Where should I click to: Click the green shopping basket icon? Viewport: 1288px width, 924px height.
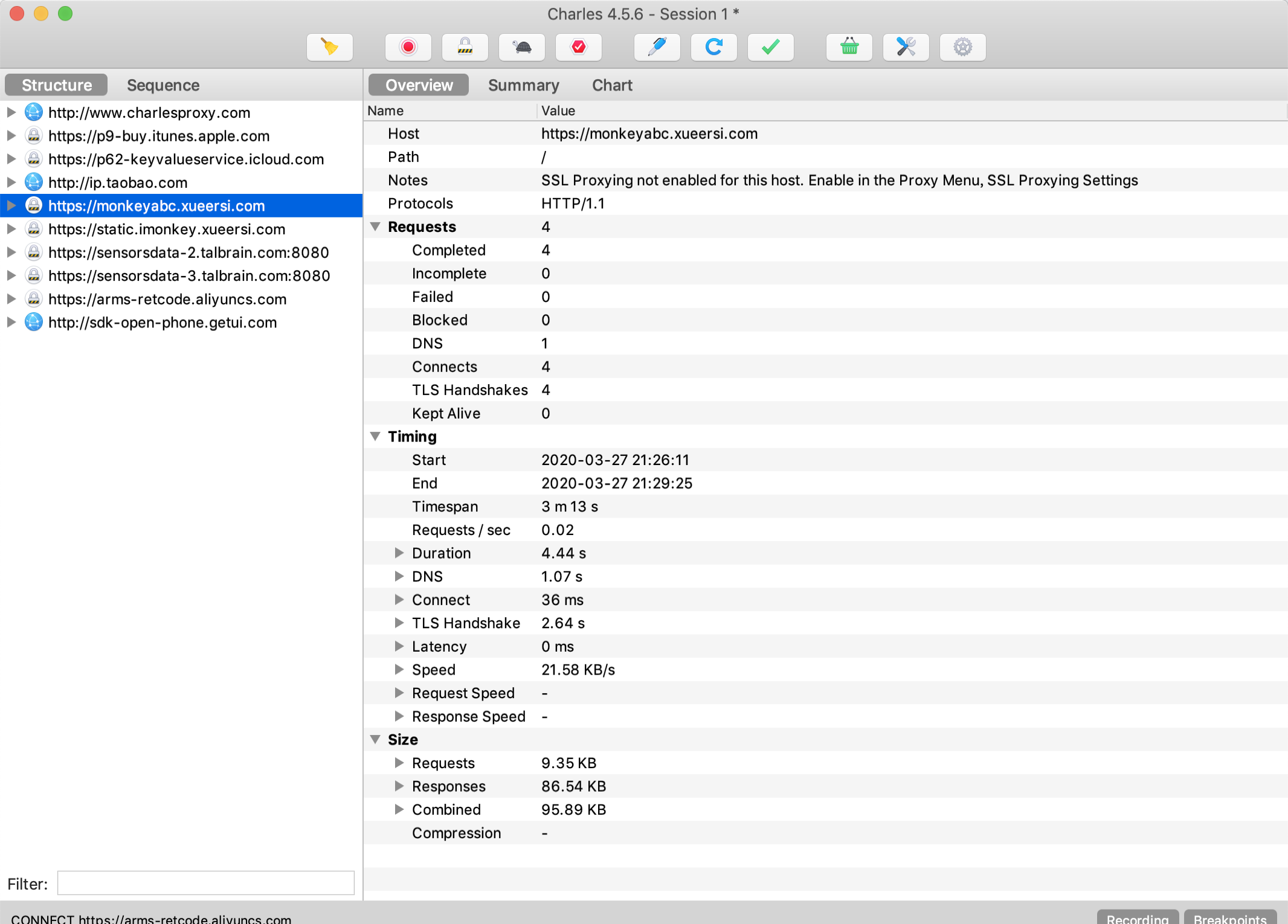(x=849, y=47)
